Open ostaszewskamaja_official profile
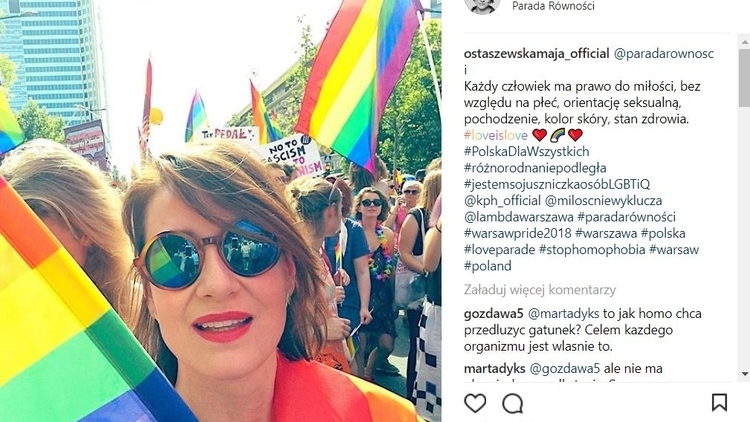This screenshot has width=750, height=422. [536, 53]
